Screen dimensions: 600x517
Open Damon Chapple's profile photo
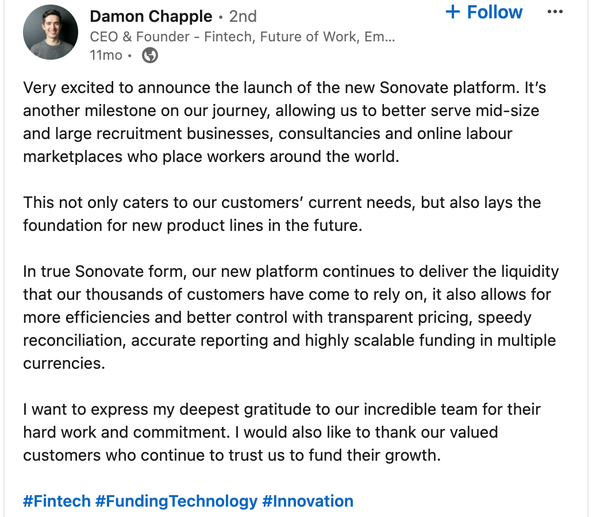[x=50, y=32]
